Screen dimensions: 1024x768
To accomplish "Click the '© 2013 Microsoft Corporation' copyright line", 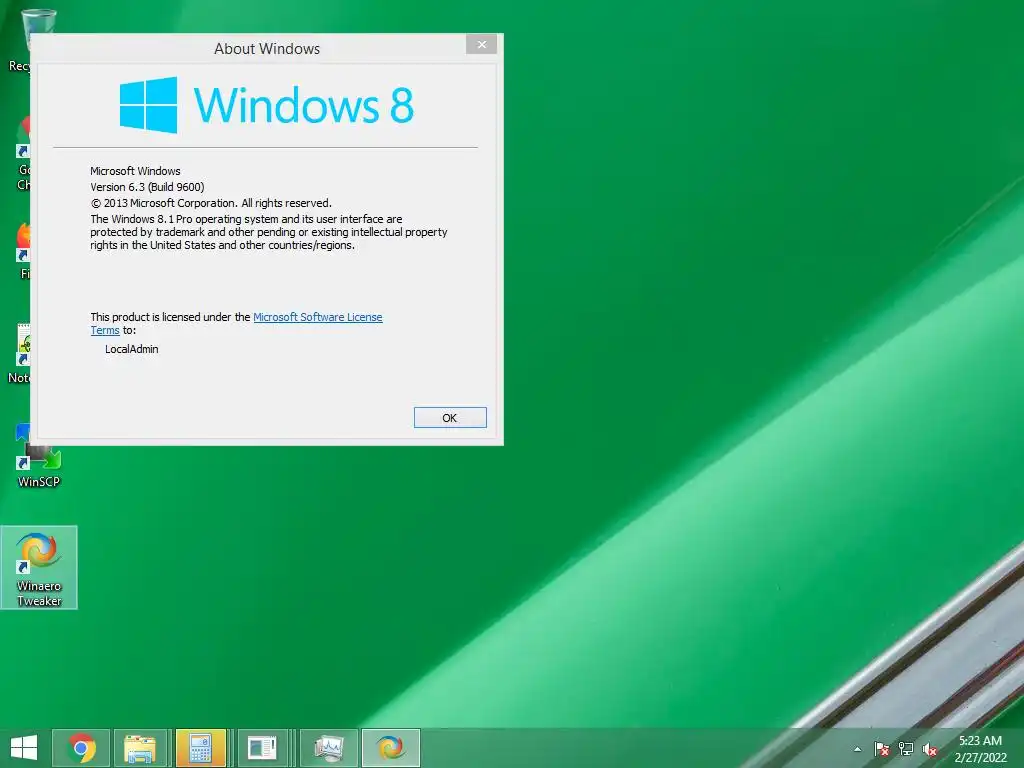I will (x=211, y=203).
